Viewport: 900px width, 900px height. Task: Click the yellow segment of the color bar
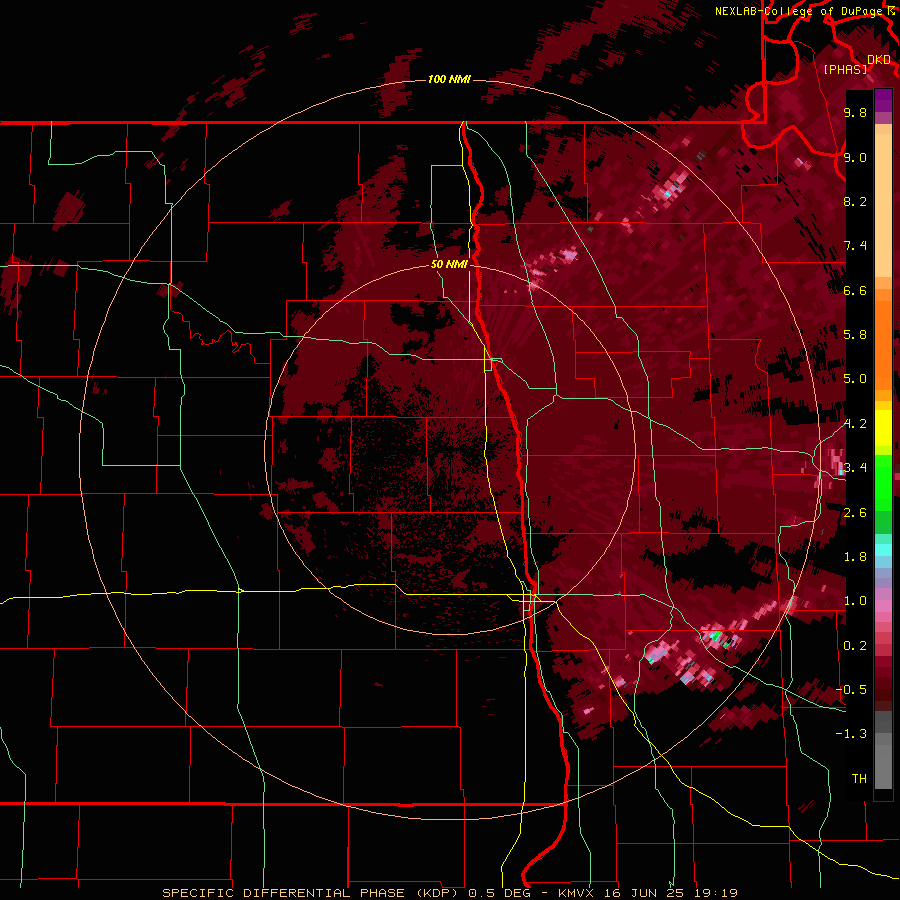[x=883, y=428]
